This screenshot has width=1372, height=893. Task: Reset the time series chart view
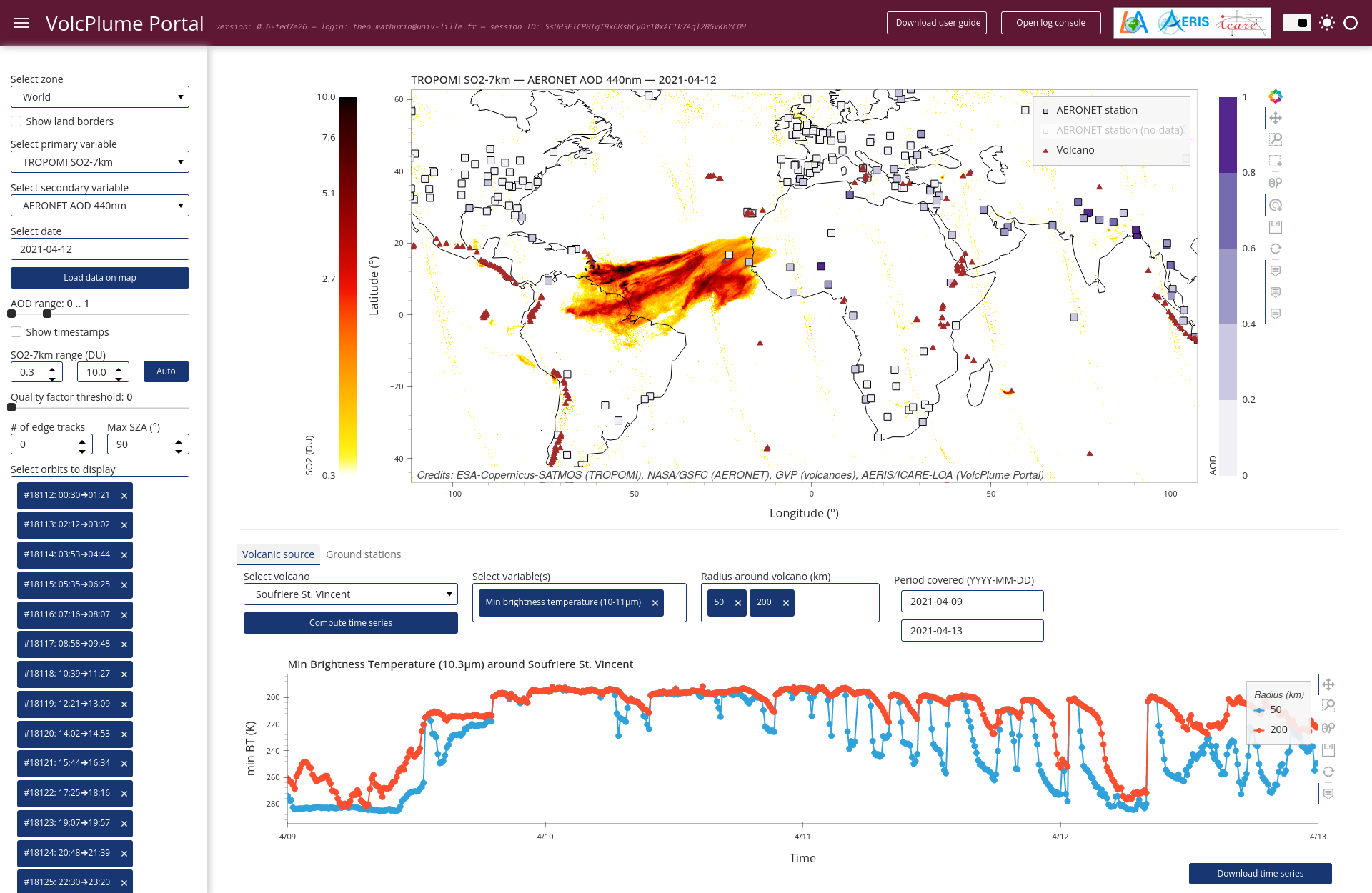[1328, 772]
